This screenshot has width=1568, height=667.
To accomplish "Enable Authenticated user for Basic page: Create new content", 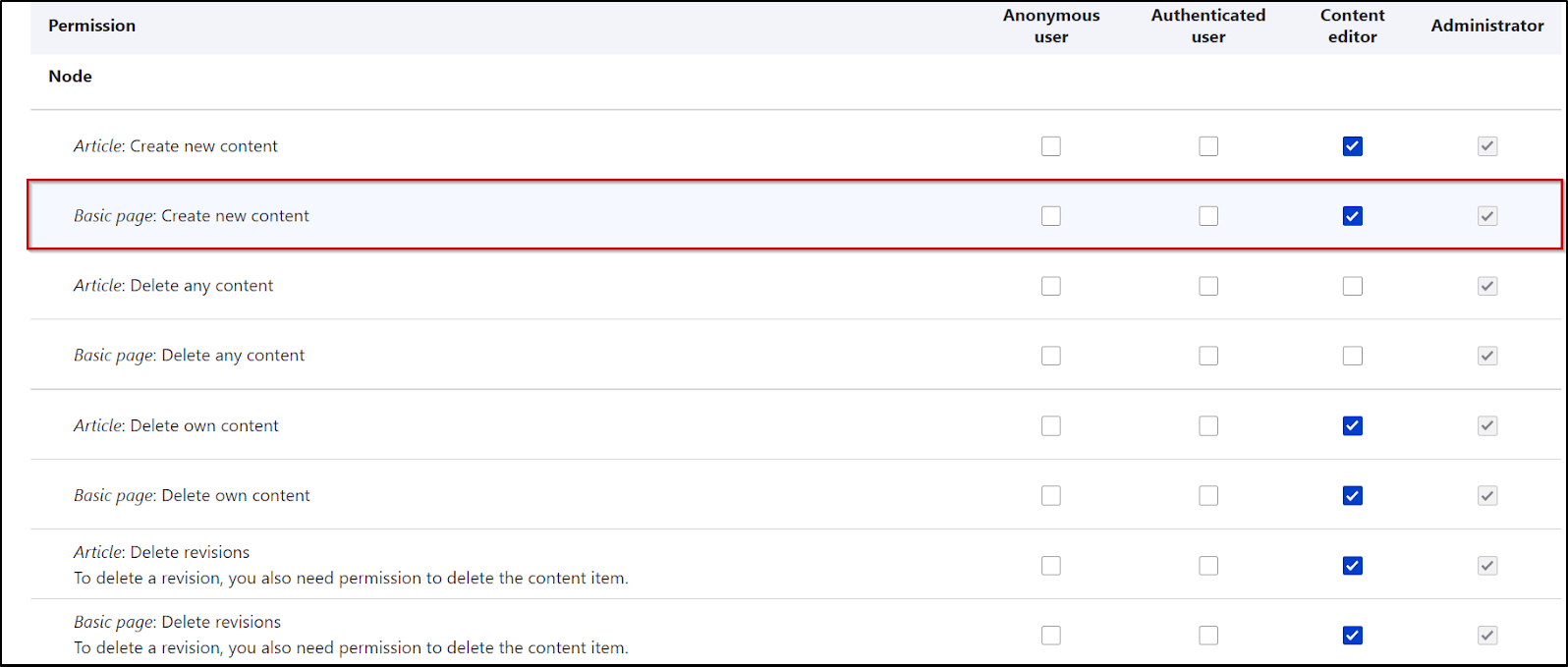I will pos(1208,216).
